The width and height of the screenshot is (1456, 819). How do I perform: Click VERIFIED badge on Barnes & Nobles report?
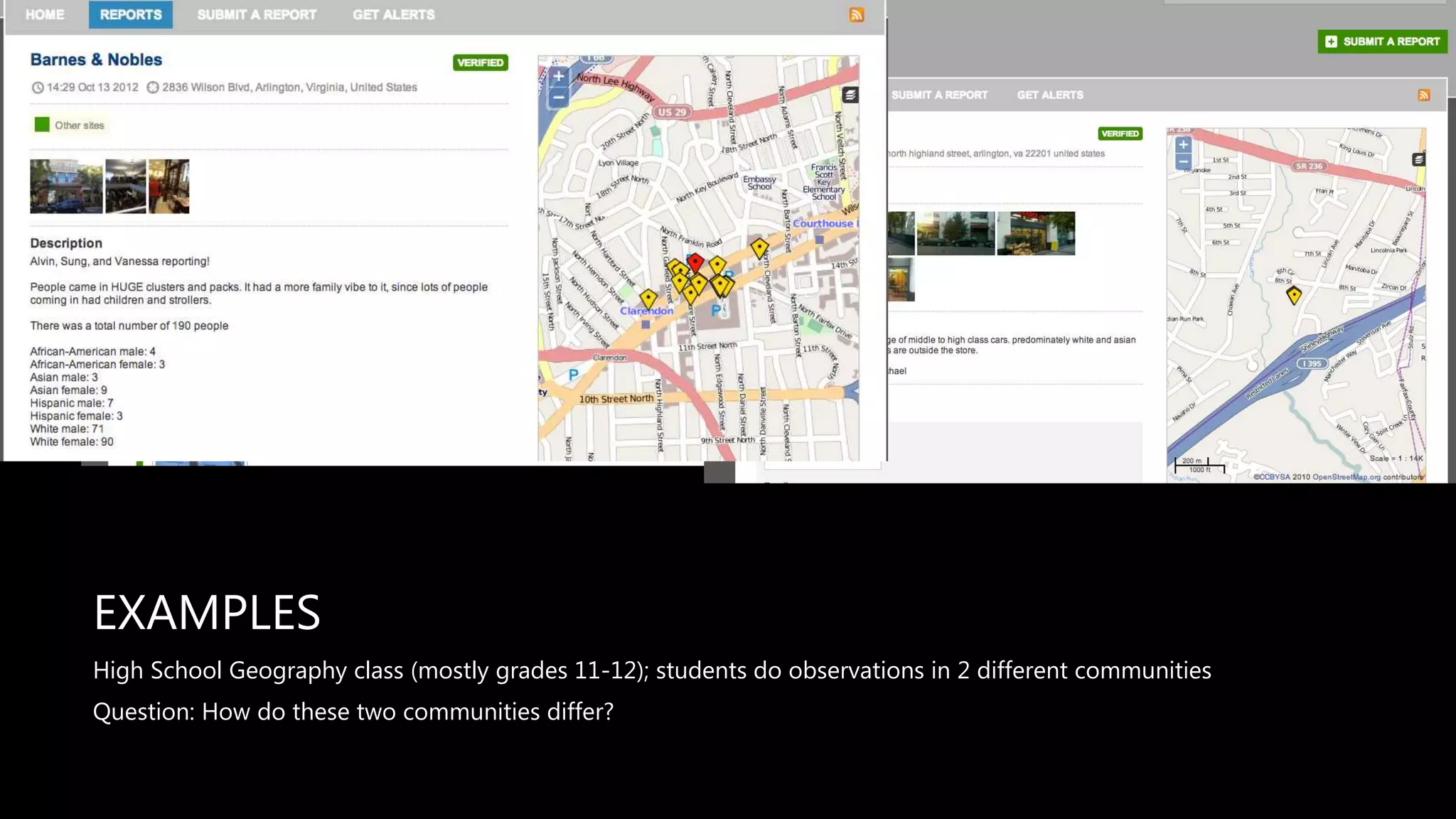coord(481,63)
